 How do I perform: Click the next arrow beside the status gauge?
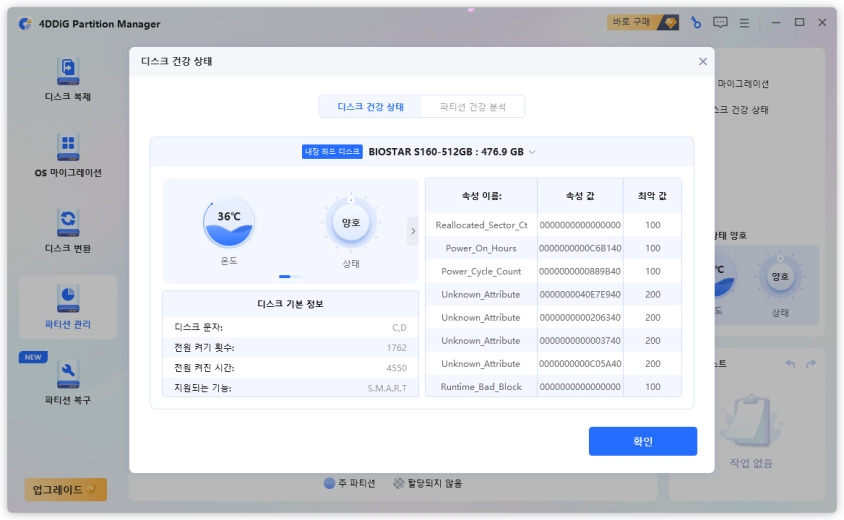(413, 231)
